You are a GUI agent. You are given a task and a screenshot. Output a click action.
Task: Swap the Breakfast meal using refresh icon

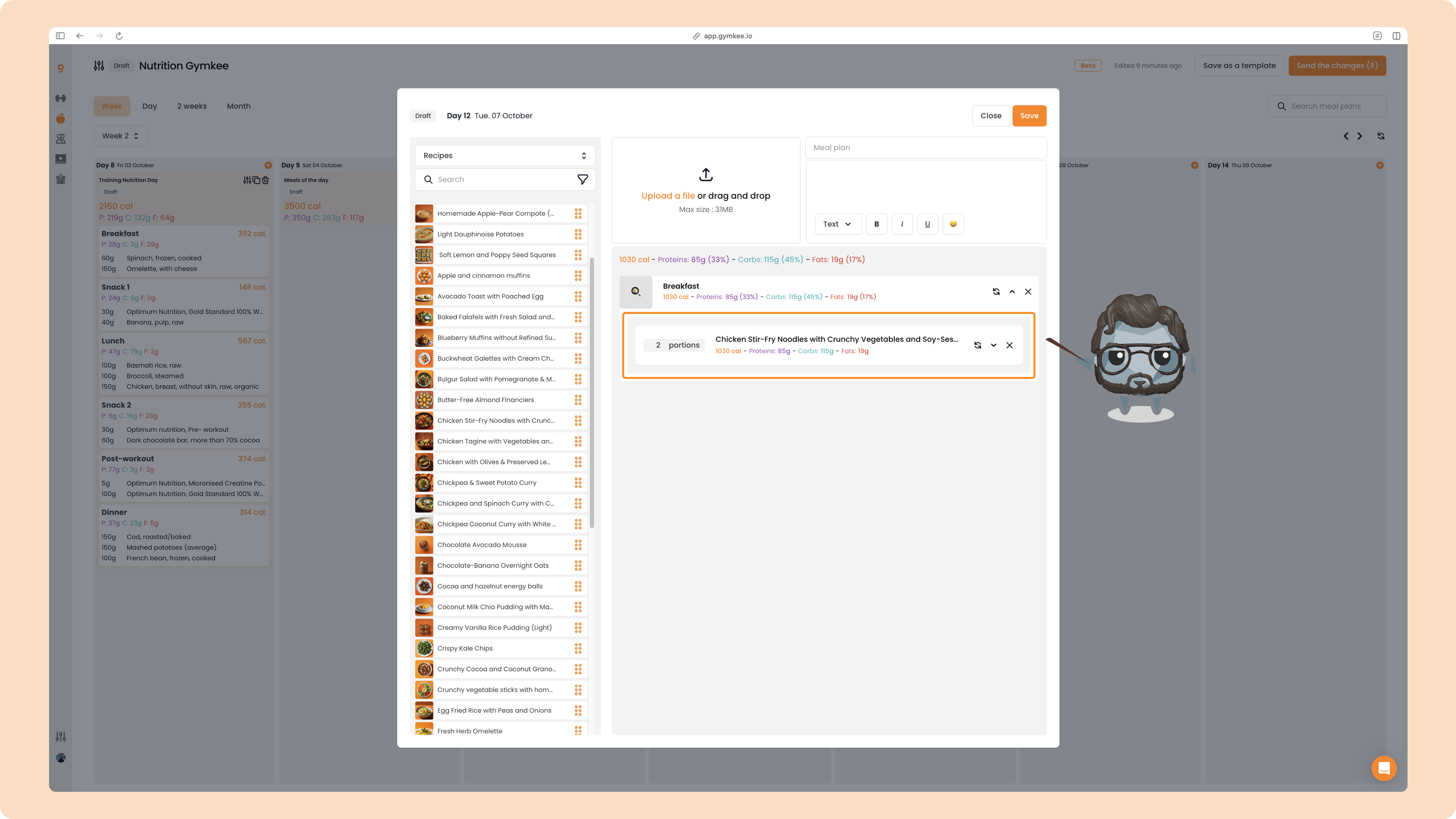pyautogui.click(x=996, y=292)
